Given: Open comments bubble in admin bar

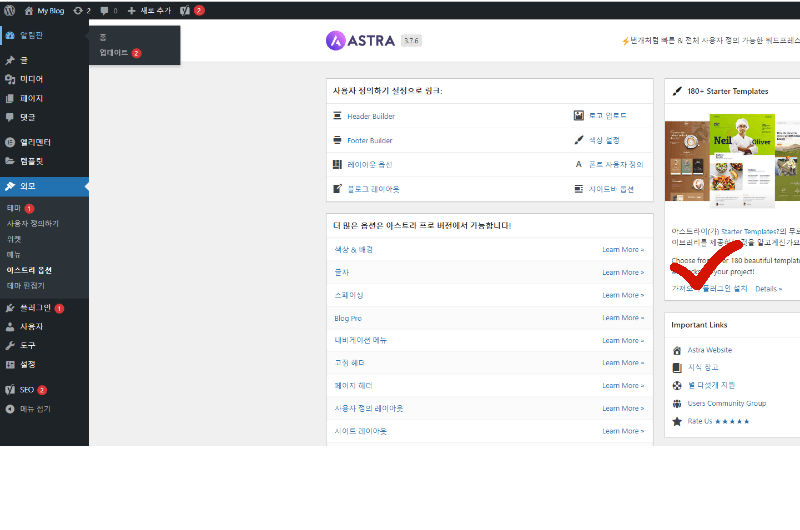Looking at the screenshot, I should [x=109, y=10].
